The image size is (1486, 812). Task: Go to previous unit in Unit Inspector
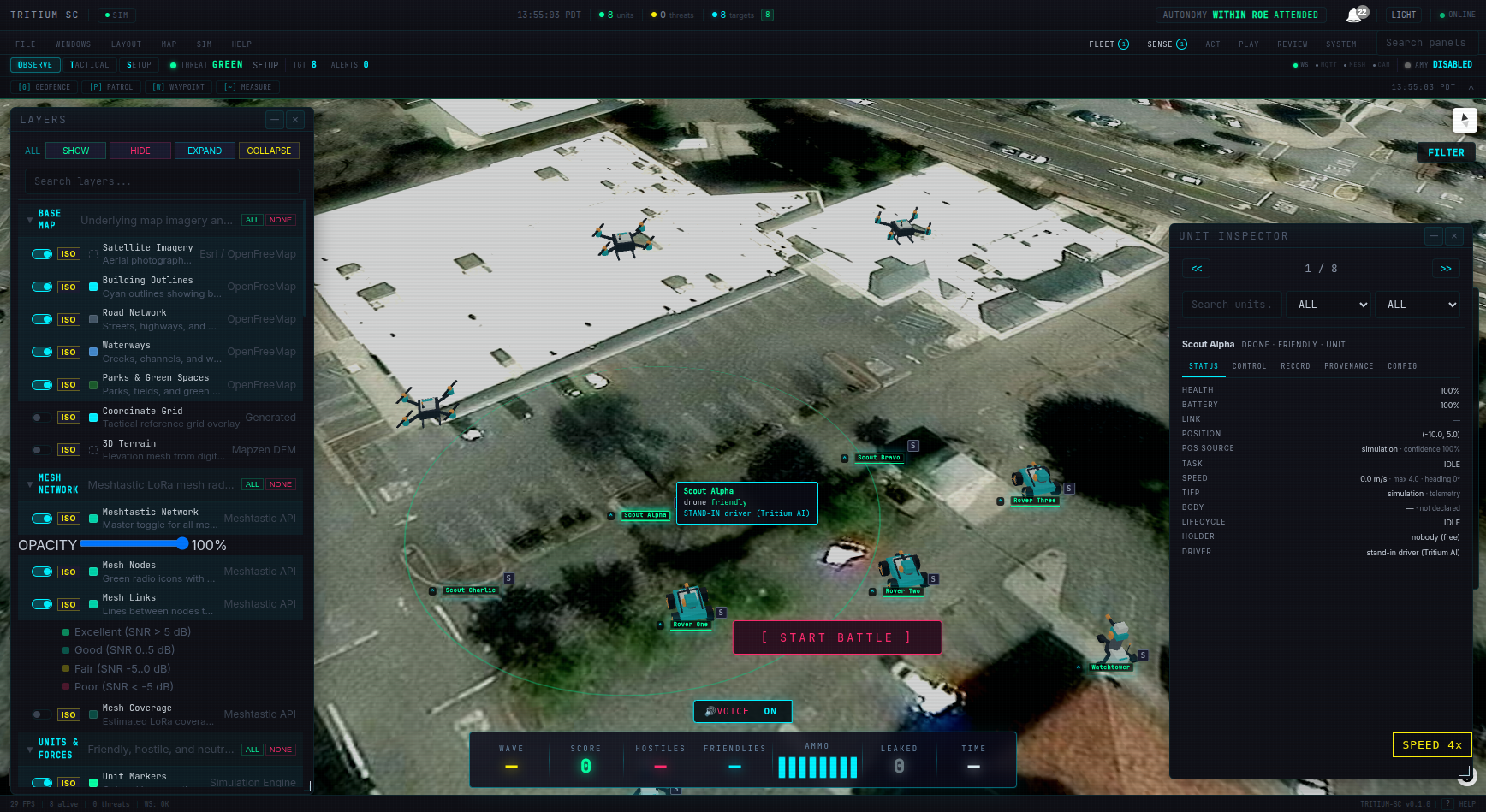[1197, 269]
